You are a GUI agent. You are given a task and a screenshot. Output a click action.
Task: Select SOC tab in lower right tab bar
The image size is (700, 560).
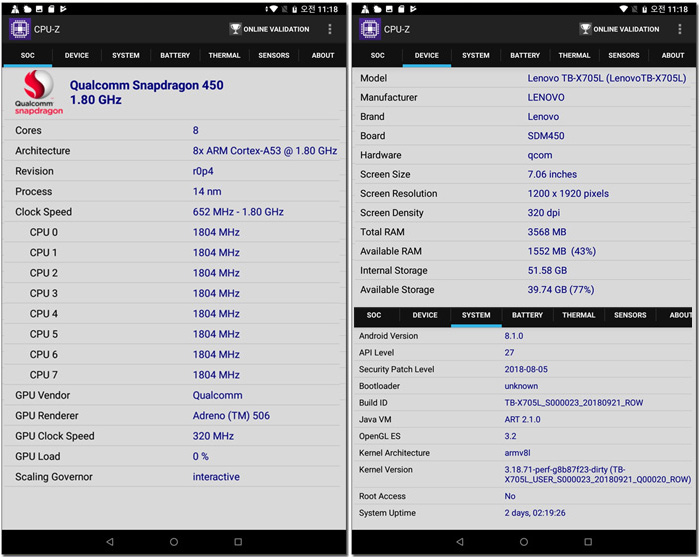point(374,315)
